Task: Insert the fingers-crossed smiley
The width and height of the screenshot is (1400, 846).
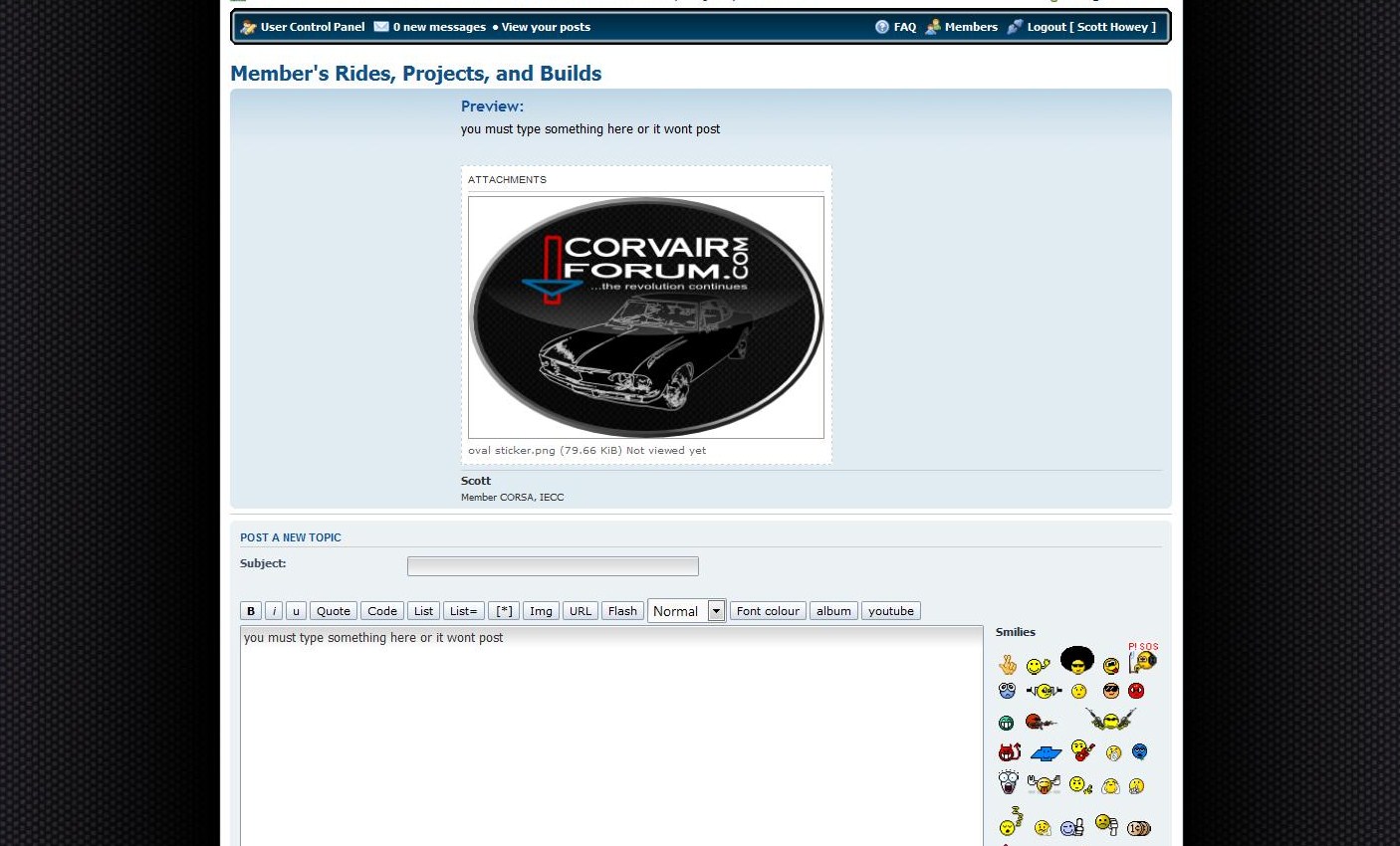Action: coord(1008,665)
